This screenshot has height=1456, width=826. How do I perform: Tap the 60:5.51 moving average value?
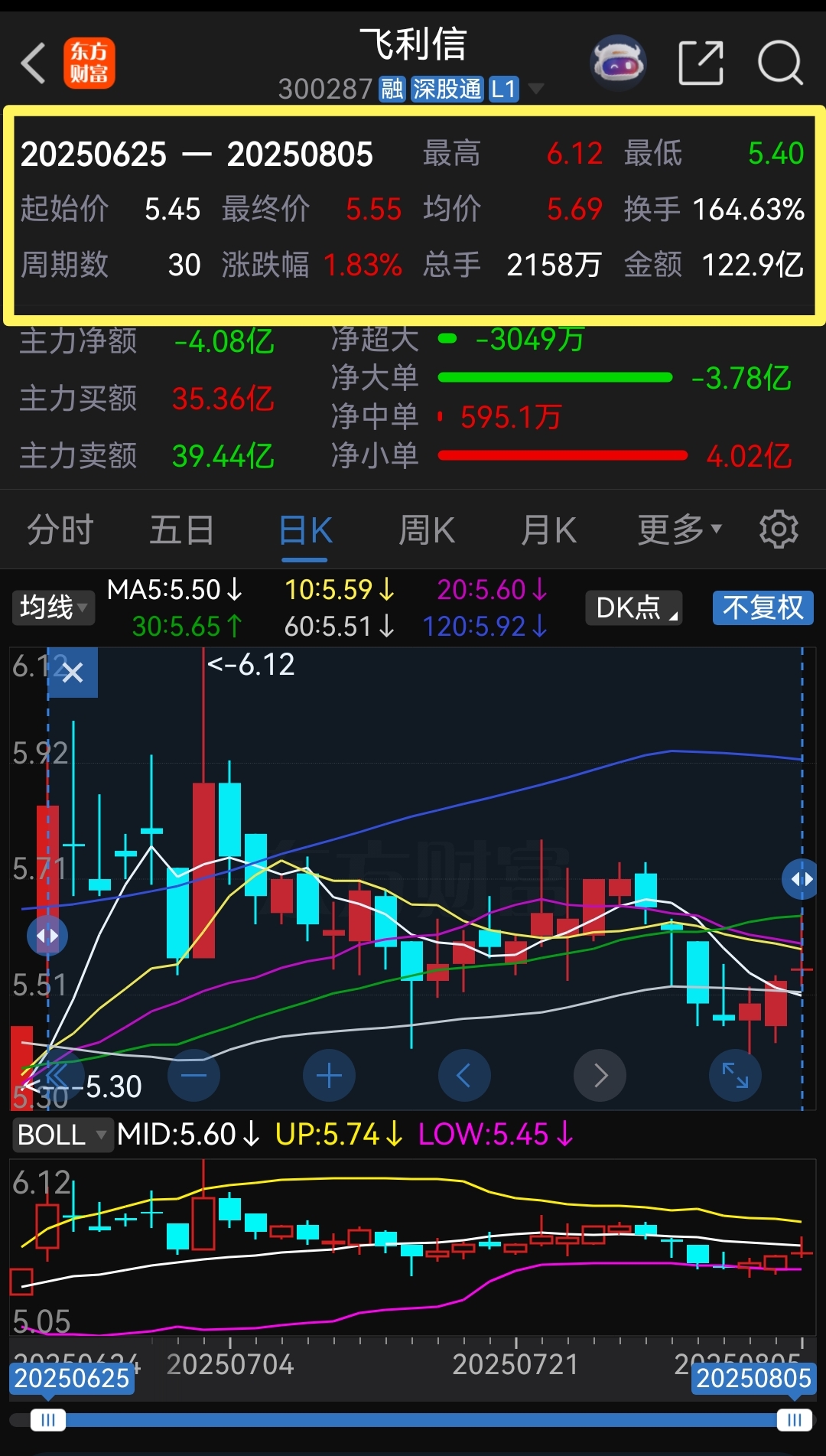pos(340,627)
